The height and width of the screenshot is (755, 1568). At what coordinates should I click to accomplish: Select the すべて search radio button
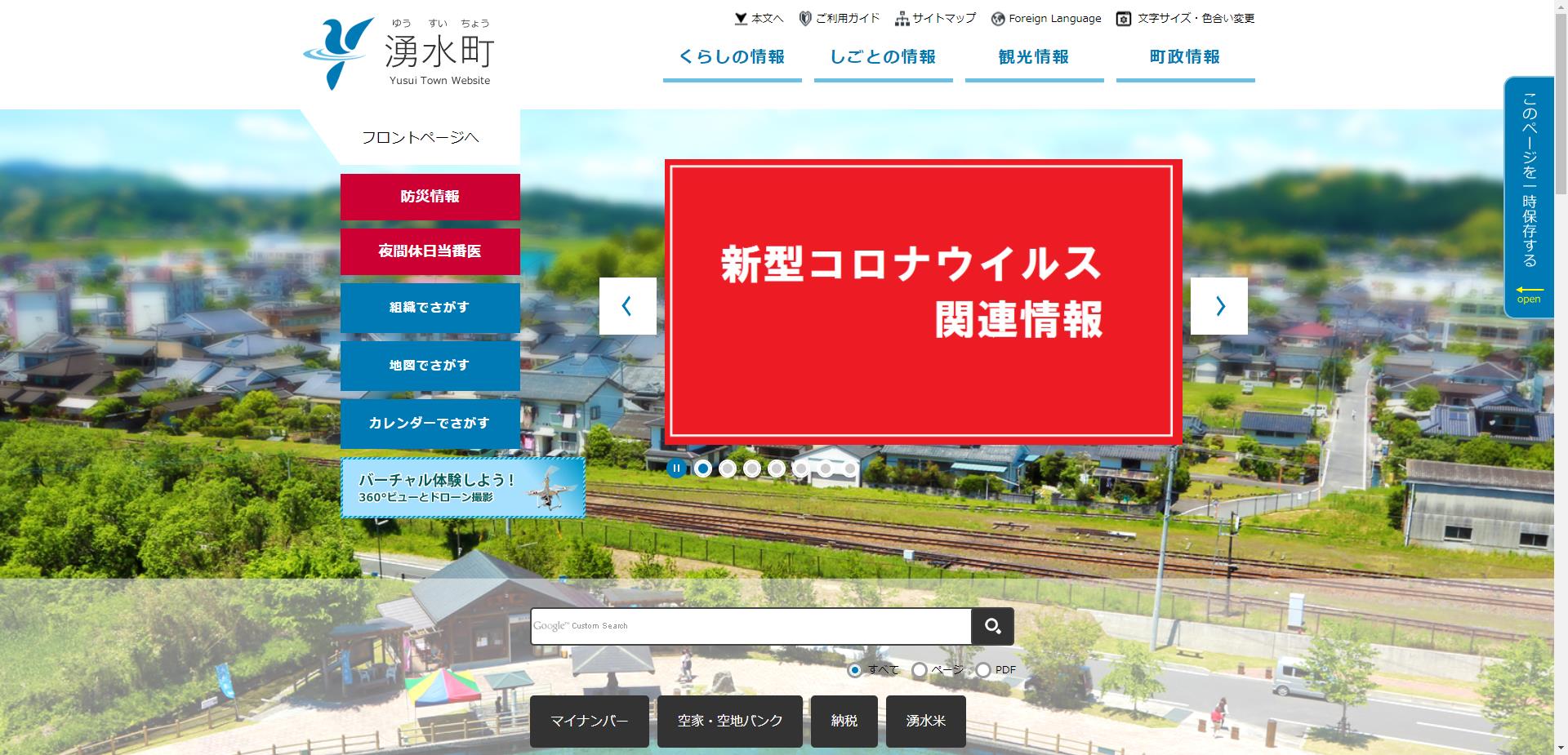(855, 669)
